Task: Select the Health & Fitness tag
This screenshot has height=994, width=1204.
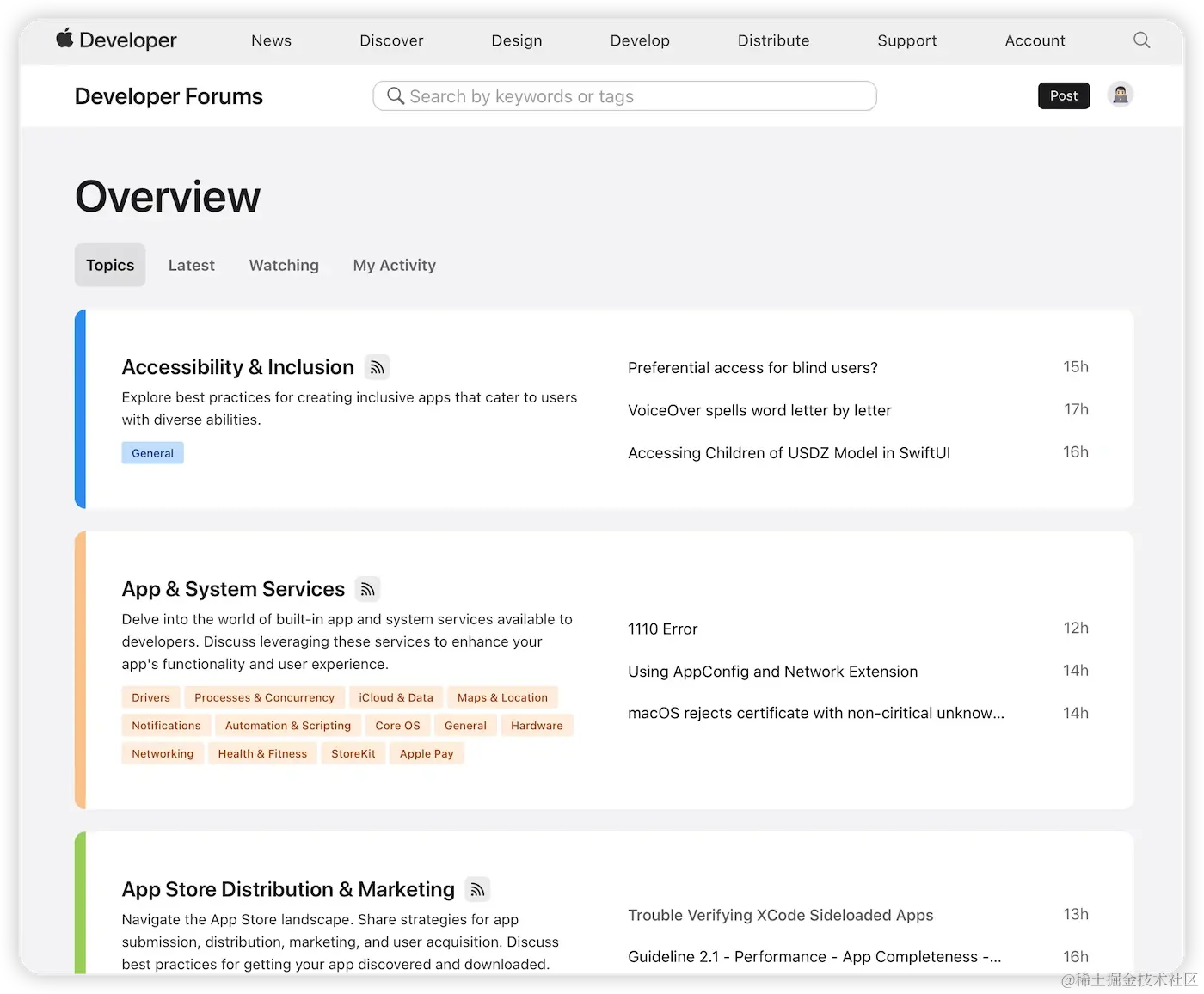Action: pos(262,753)
